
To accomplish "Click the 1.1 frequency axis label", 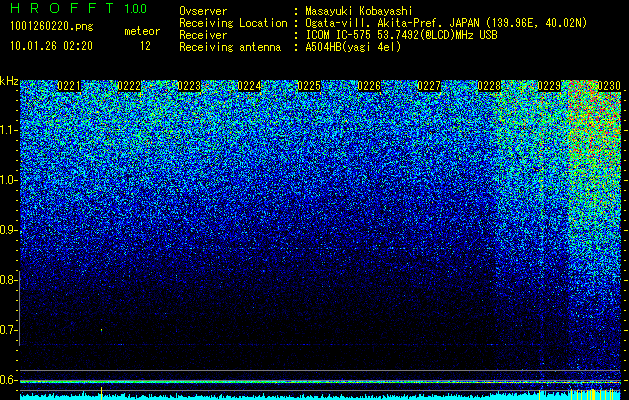I will [x=7, y=130].
